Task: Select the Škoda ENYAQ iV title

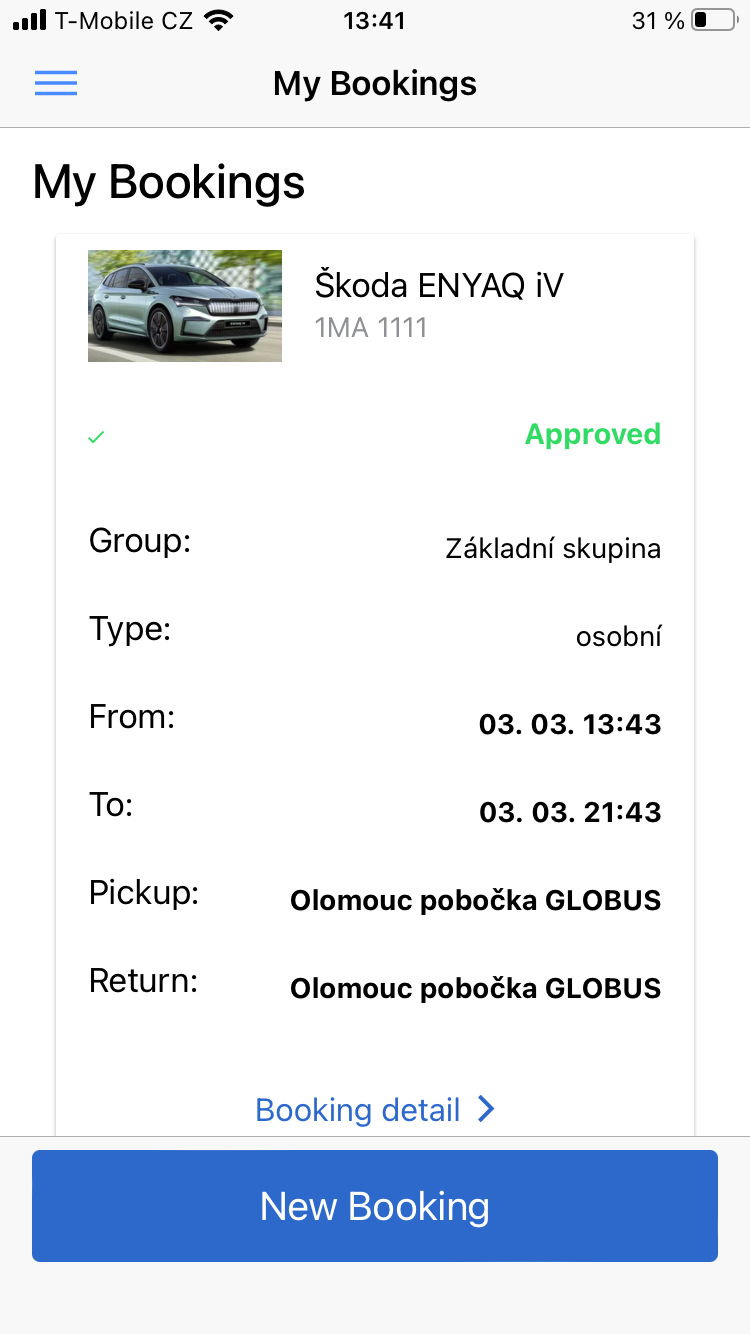Action: pos(439,286)
